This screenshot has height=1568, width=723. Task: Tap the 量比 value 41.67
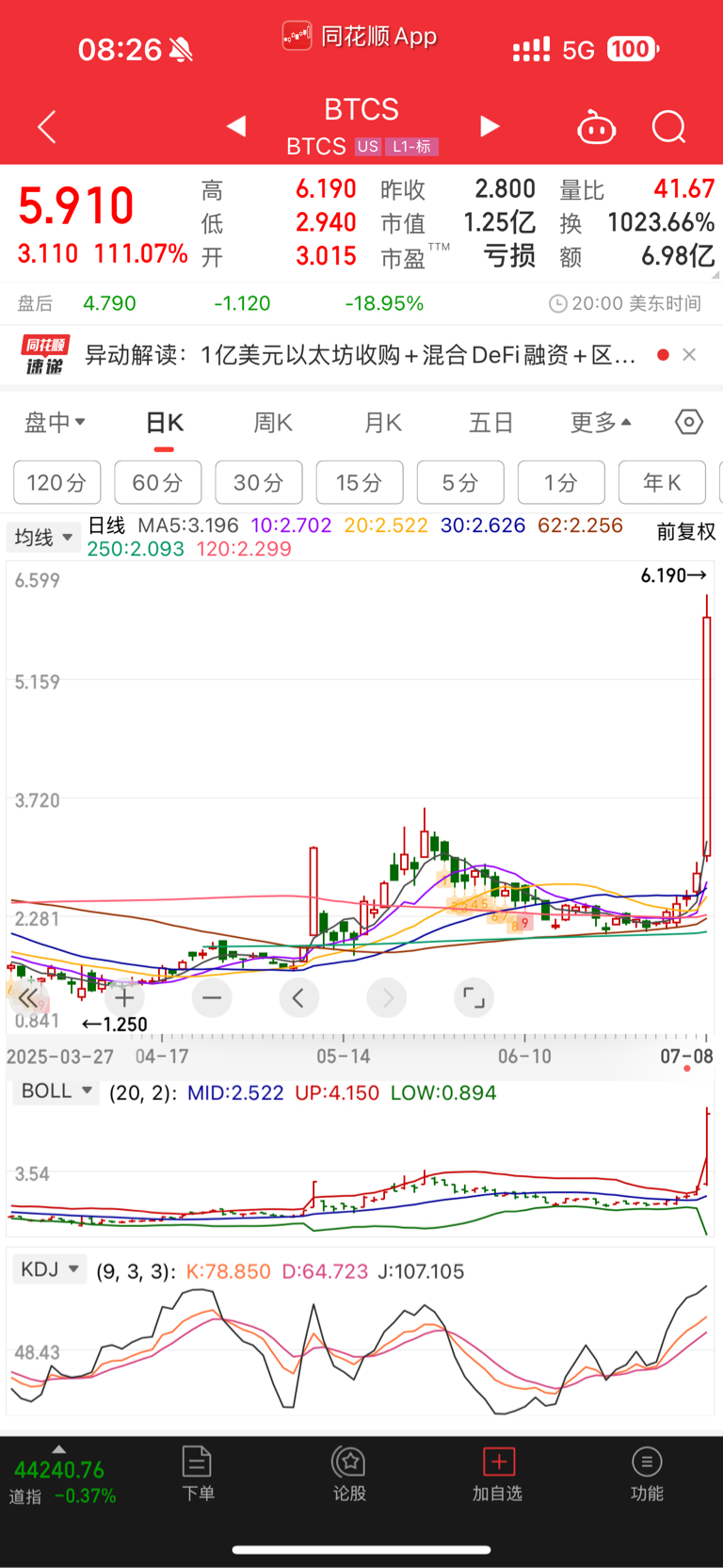684,188
